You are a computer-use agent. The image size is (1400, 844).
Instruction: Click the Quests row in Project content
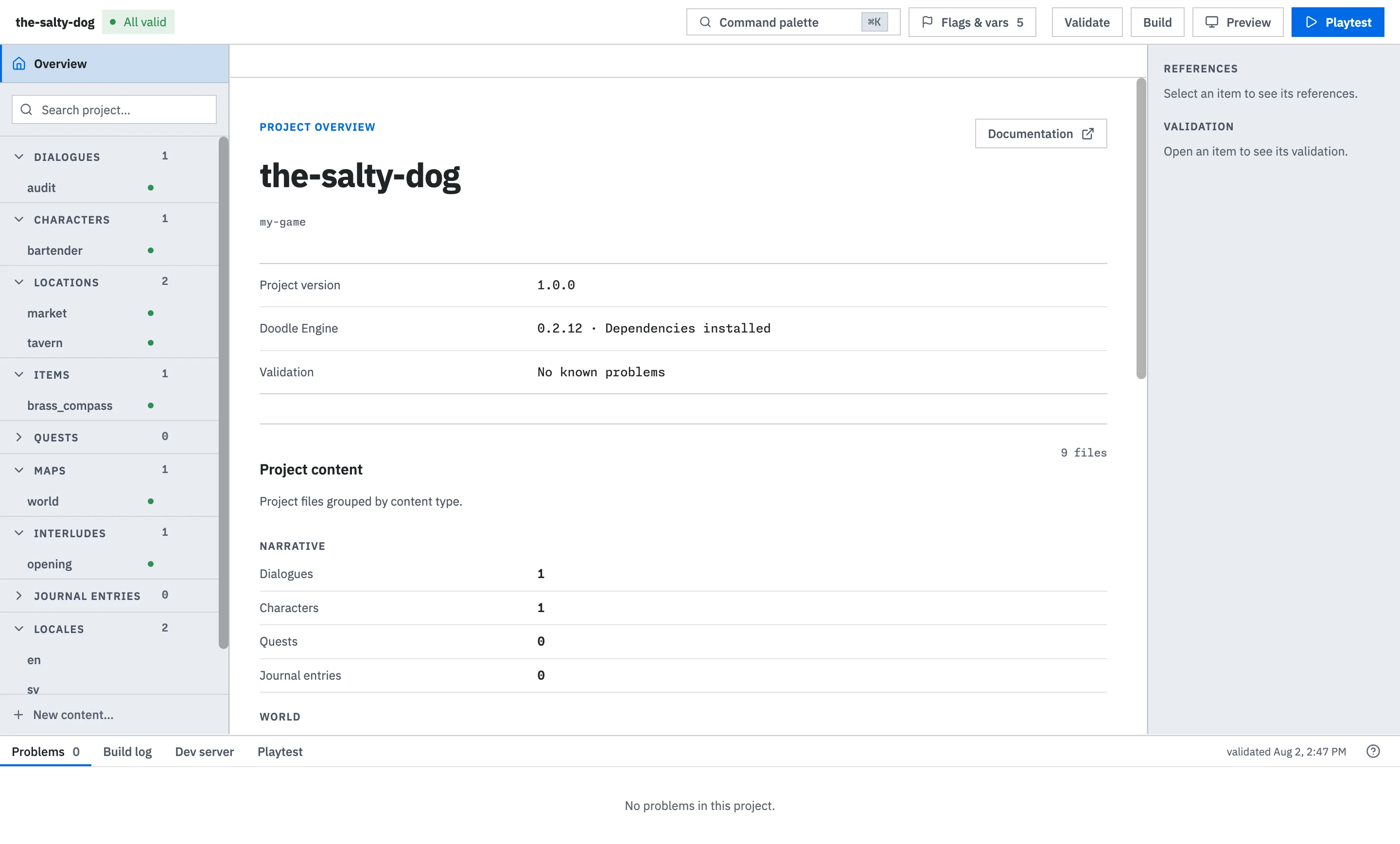point(683,642)
